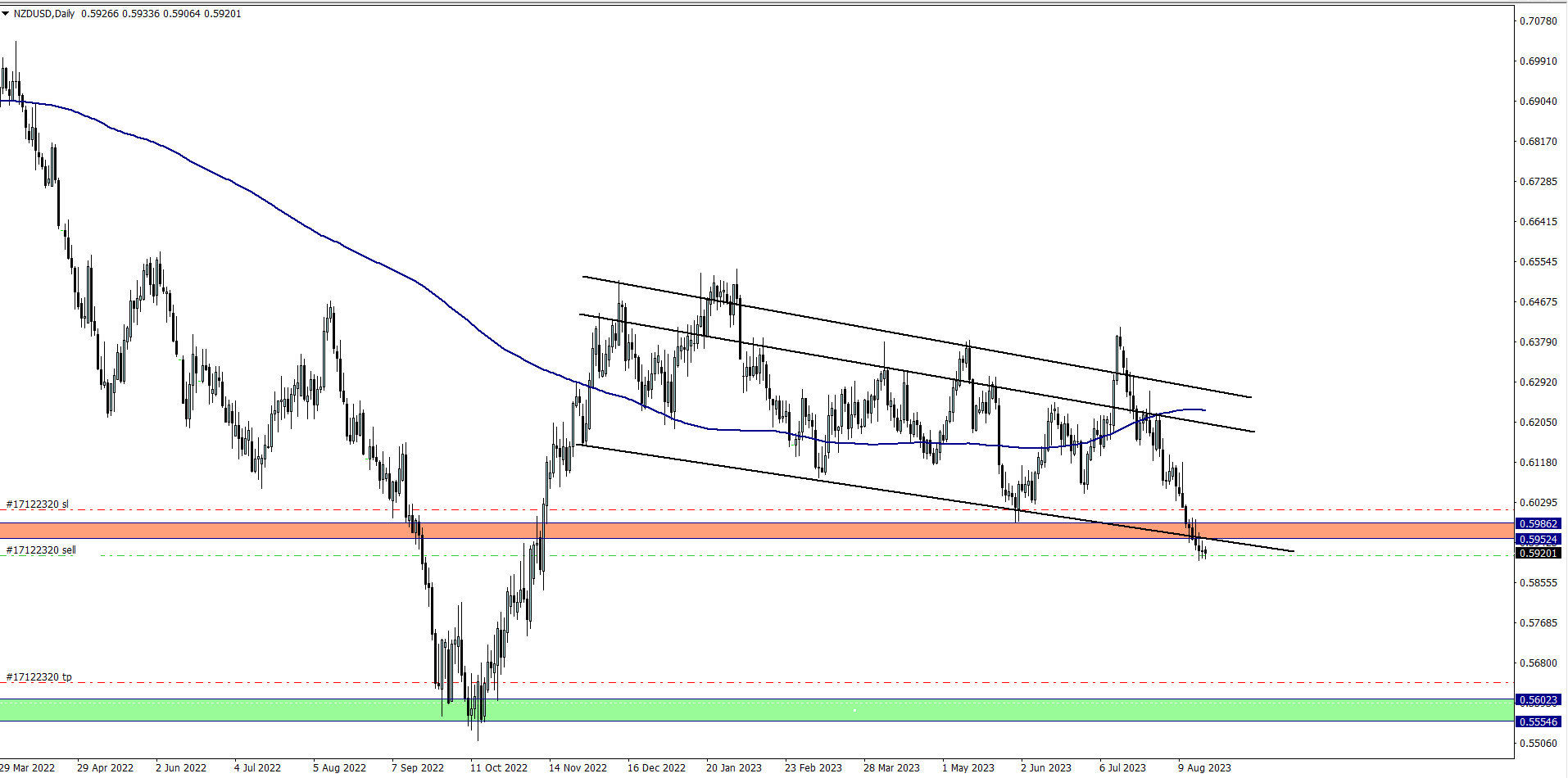Screen dimensions: 1568x778
Task: Open the chart title dropdown arrow beside NZDUSD
Action: point(6,14)
